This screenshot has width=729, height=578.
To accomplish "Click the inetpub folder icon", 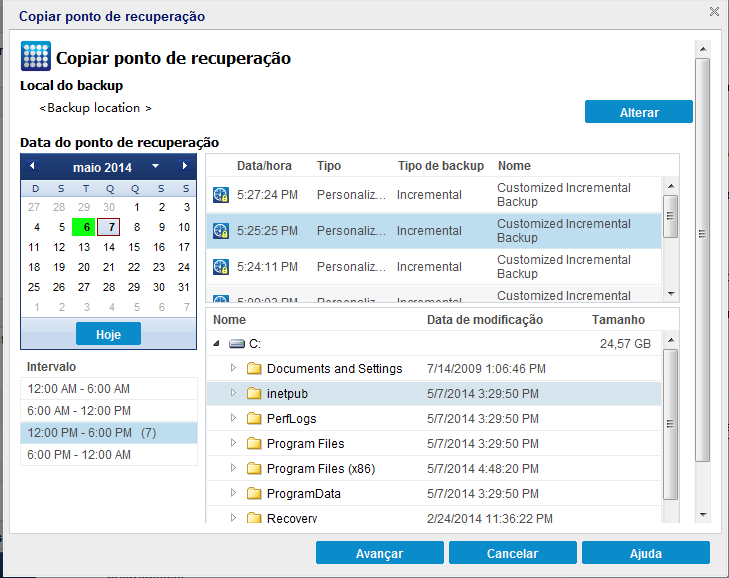I will (254, 393).
